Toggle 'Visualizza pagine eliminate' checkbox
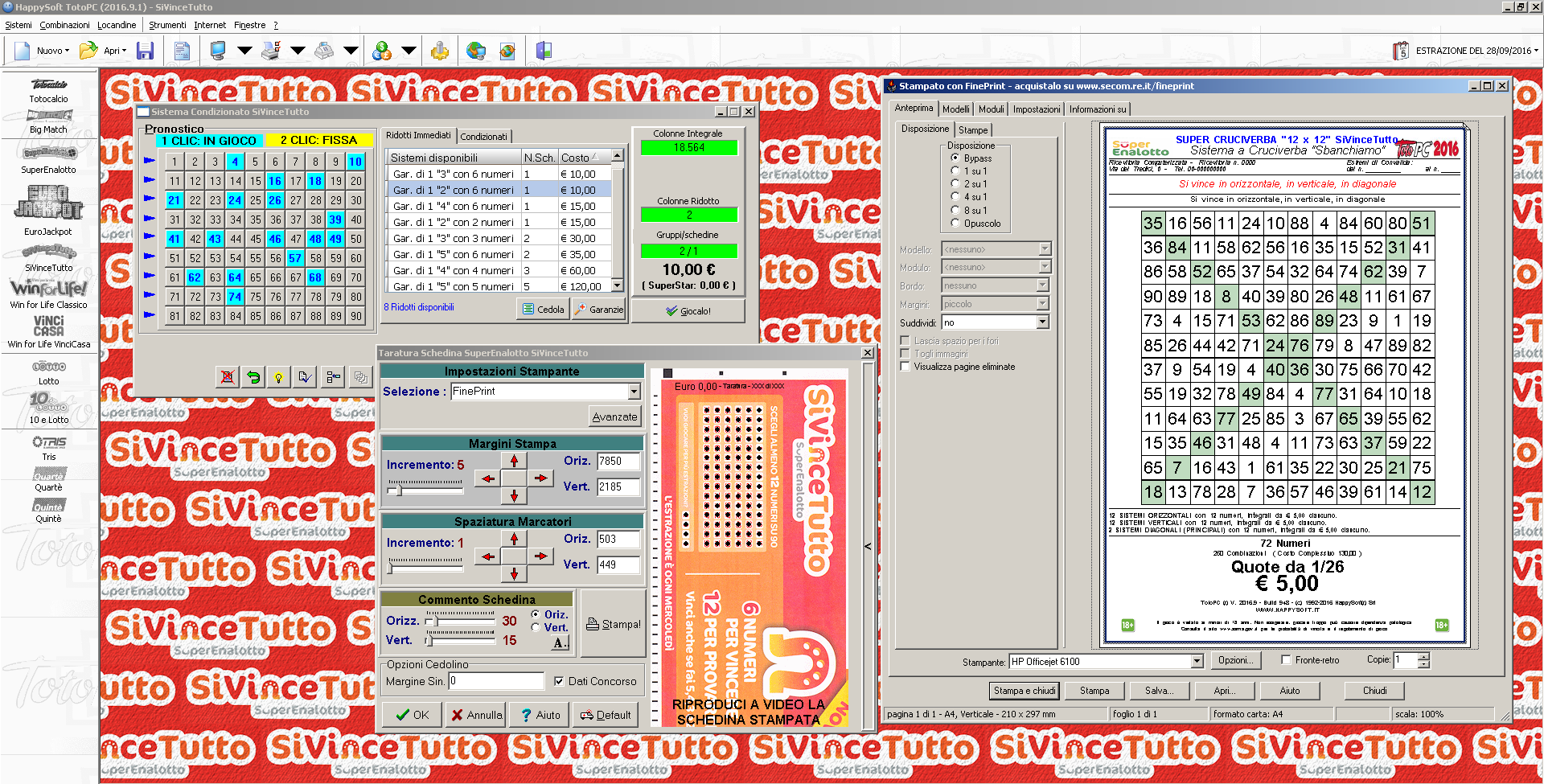Image resolution: width=1544 pixels, height=784 pixels. (905, 367)
